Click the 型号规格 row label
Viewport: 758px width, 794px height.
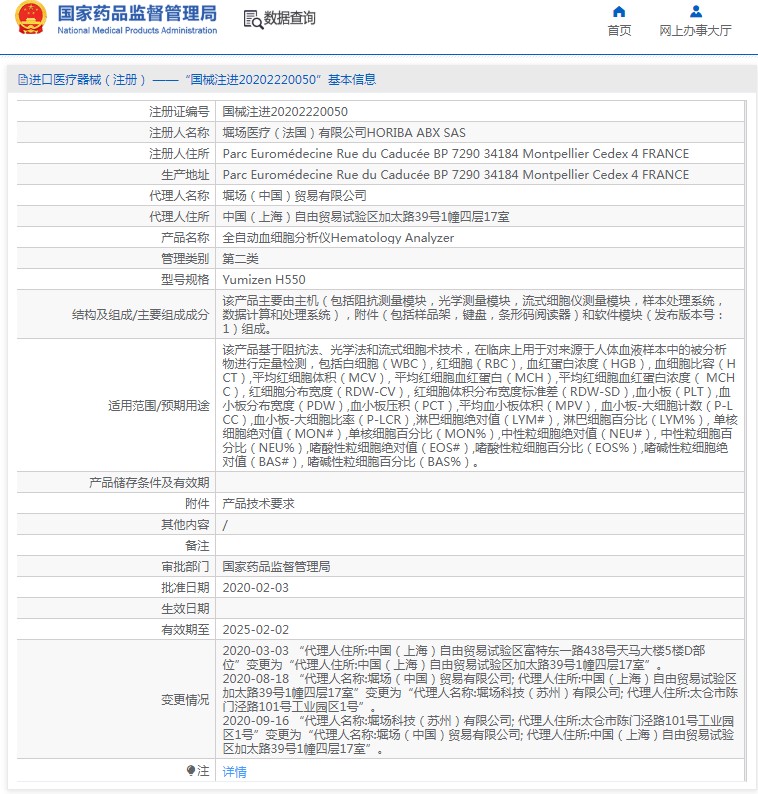click(185, 280)
